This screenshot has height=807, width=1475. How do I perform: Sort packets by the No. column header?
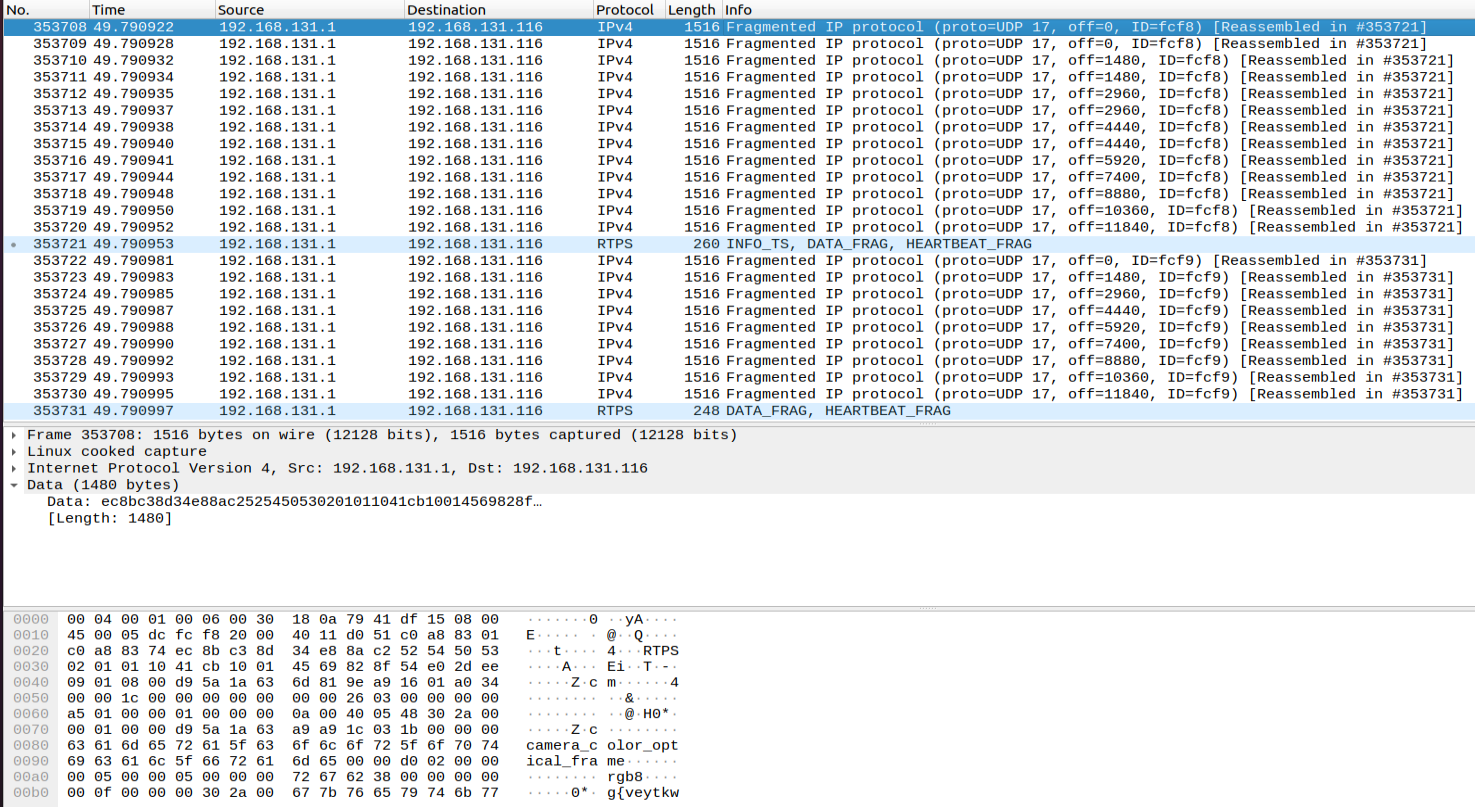coord(45,9)
